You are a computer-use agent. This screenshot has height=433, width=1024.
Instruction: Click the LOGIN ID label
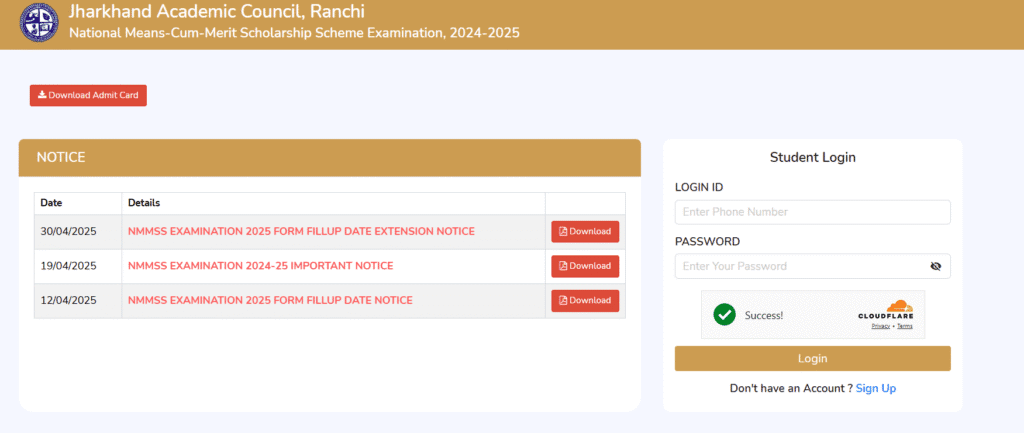coord(699,187)
